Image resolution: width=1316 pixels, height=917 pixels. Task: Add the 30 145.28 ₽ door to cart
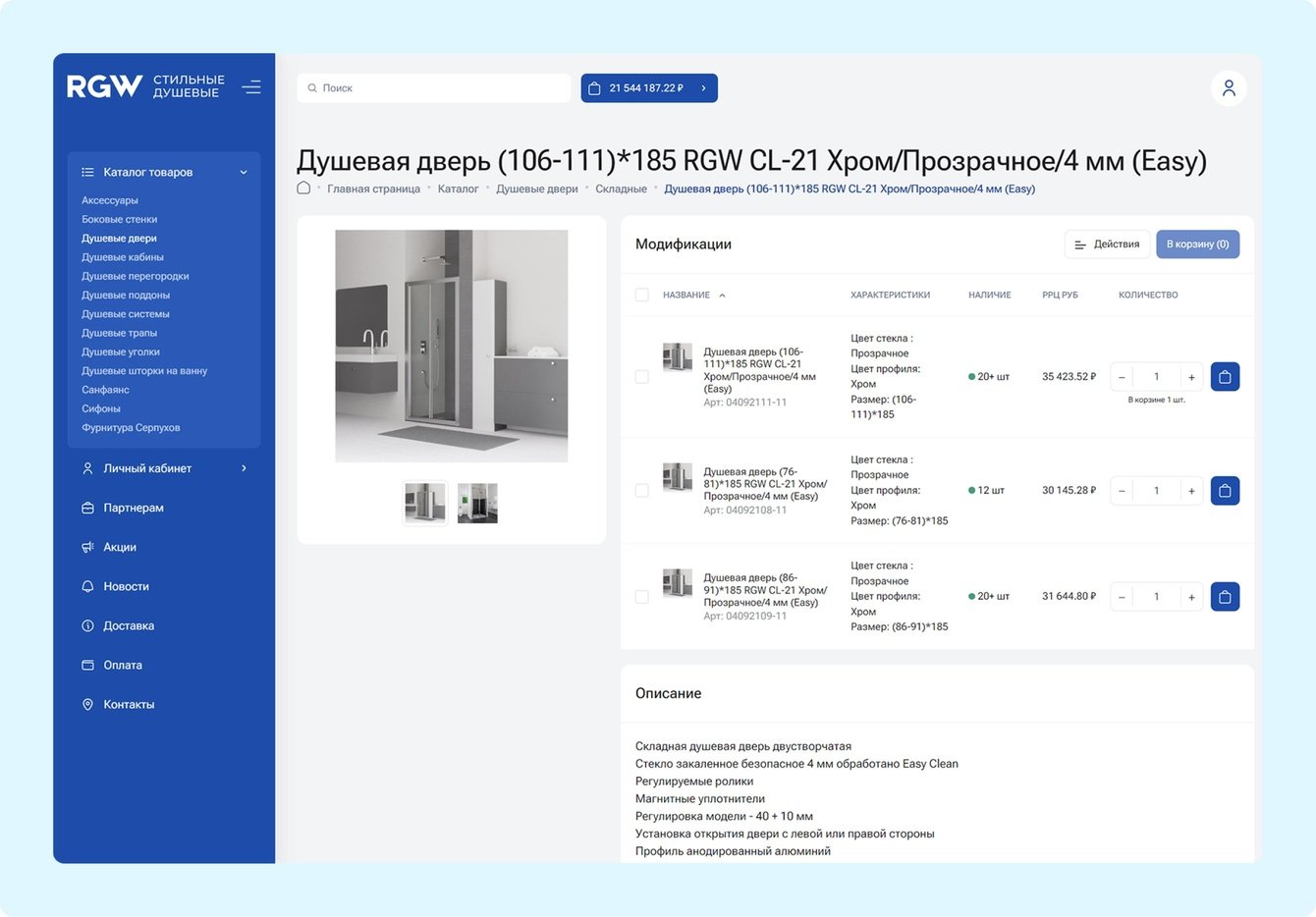coord(1225,491)
